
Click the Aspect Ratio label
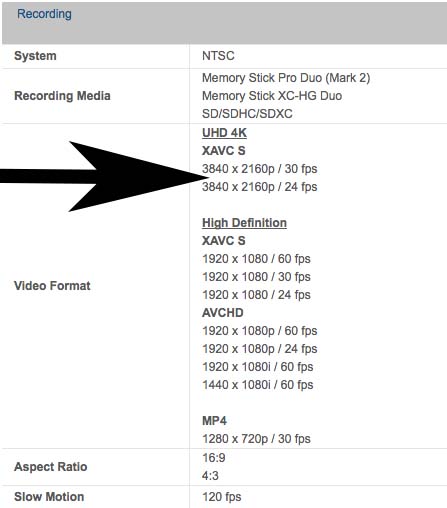(51, 467)
